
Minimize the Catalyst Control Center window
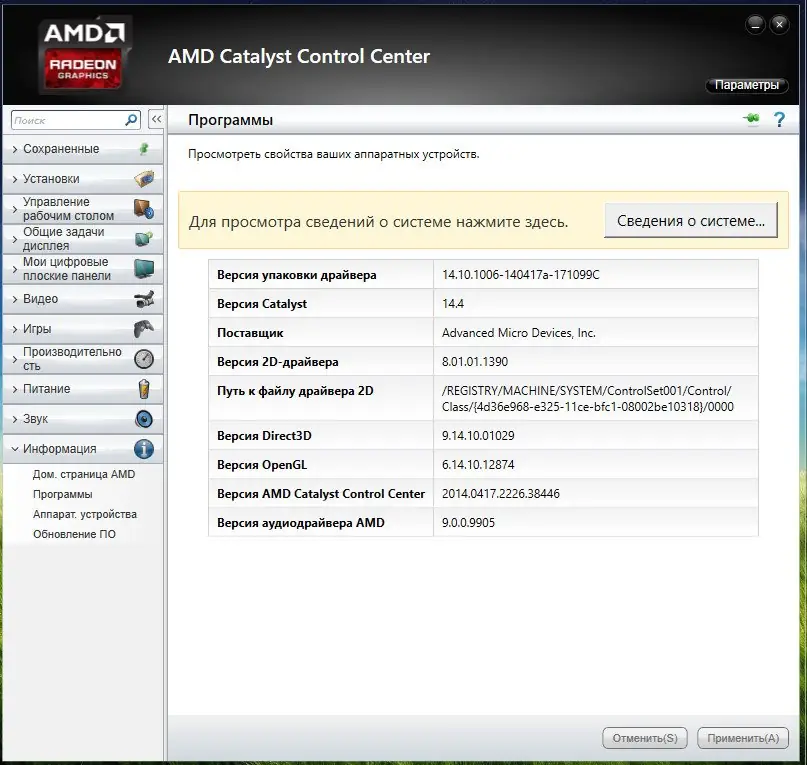click(x=755, y=24)
